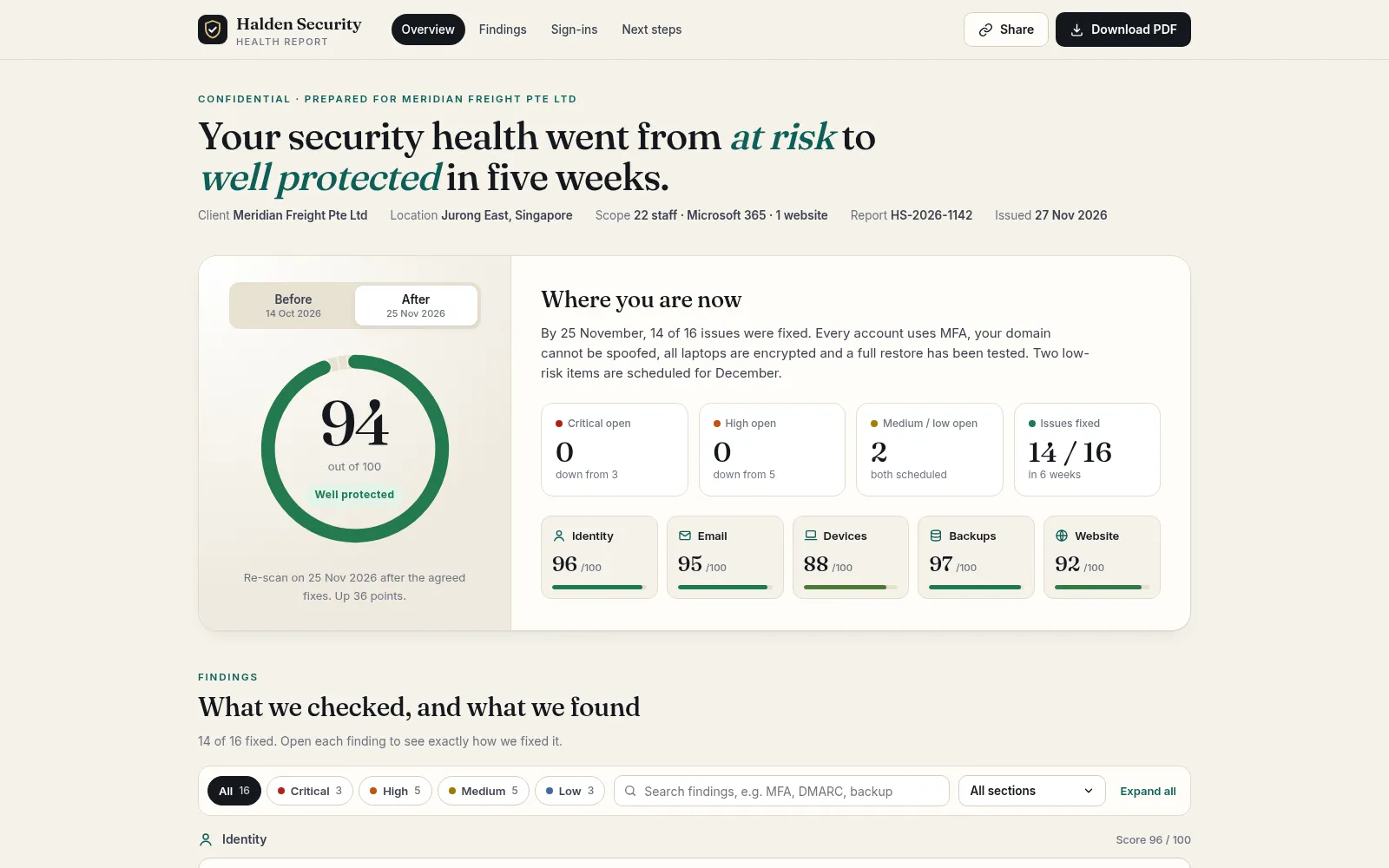Image resolution: width=1389 pixels, height=868 pixels.
Task: Click the Search findings input field
Action: (781, 791)
